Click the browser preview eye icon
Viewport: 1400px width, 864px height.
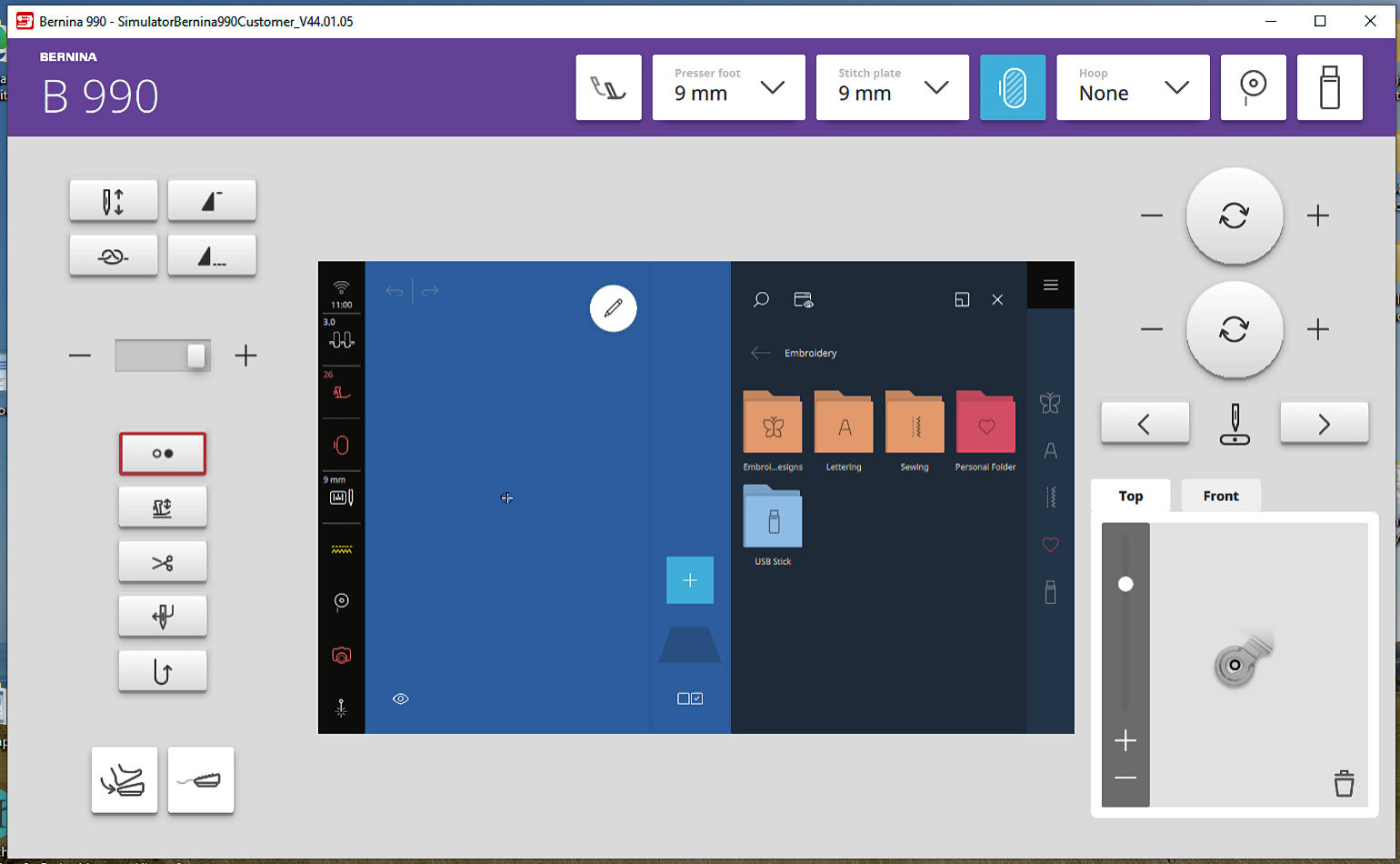tap(803, 299)
